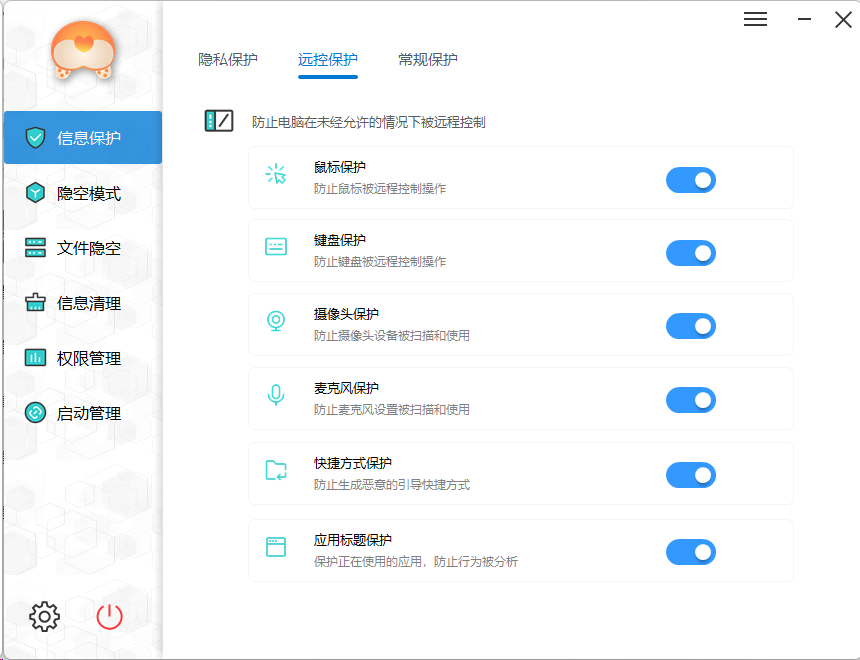Screen dimensions: 860x660
Task: Click the 鼠标保护 title text
Action: (340, 167)
